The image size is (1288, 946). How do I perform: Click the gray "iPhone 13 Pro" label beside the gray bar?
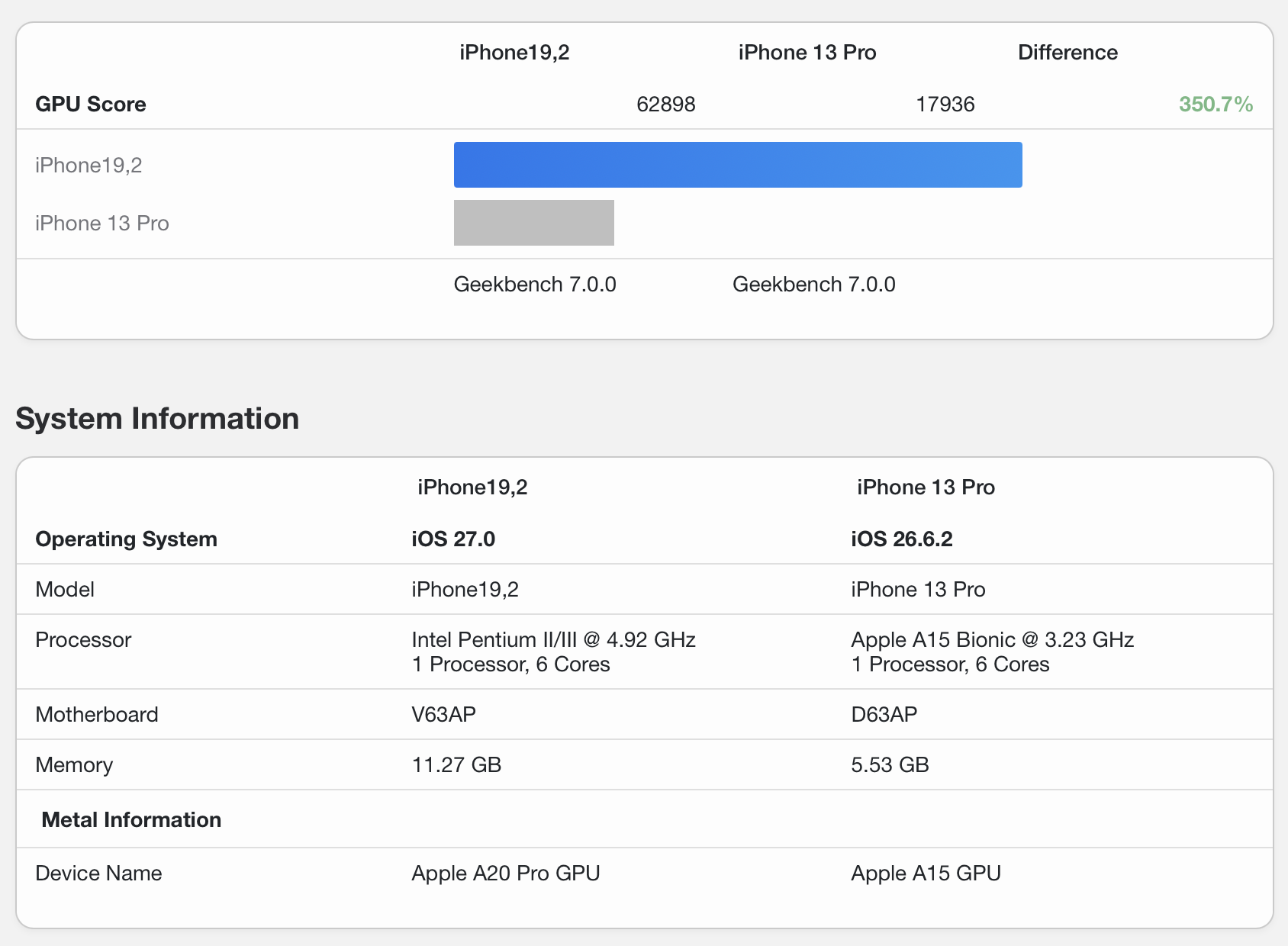tap(102, 223)
